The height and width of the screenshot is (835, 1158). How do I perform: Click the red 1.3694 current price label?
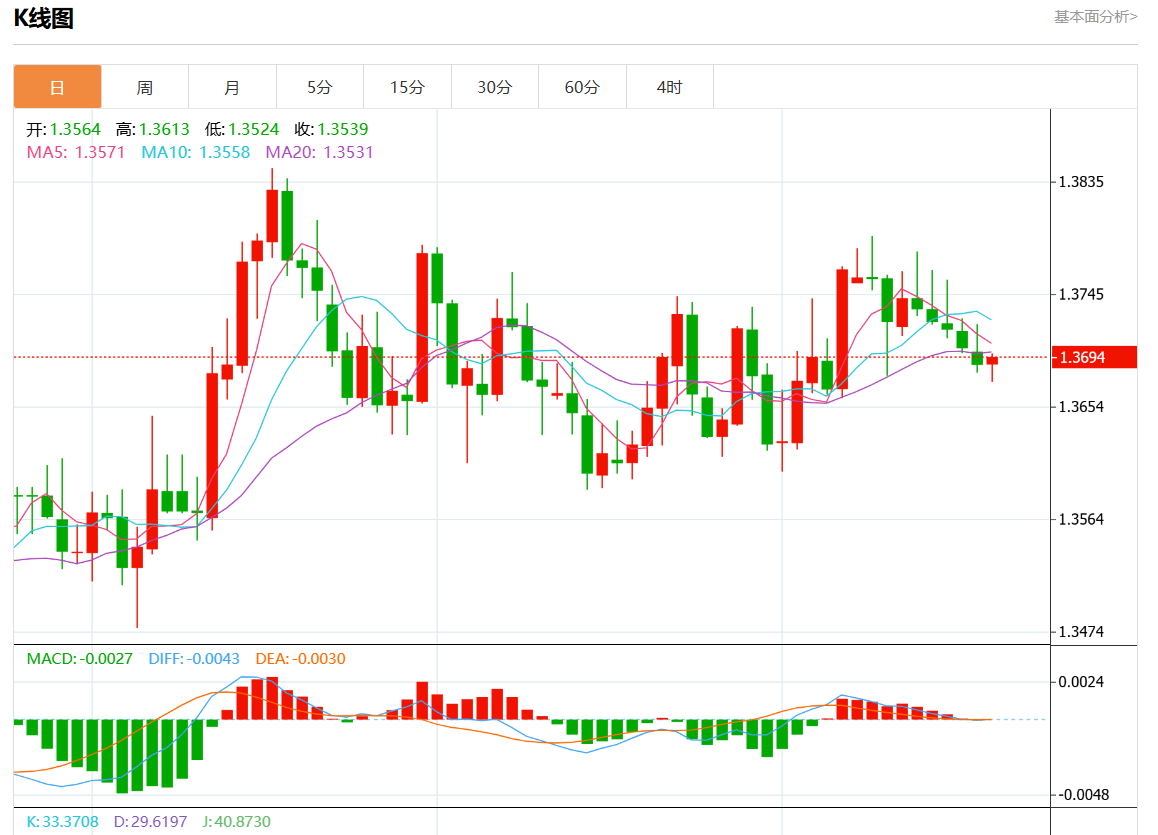[x=1094, y=357]
